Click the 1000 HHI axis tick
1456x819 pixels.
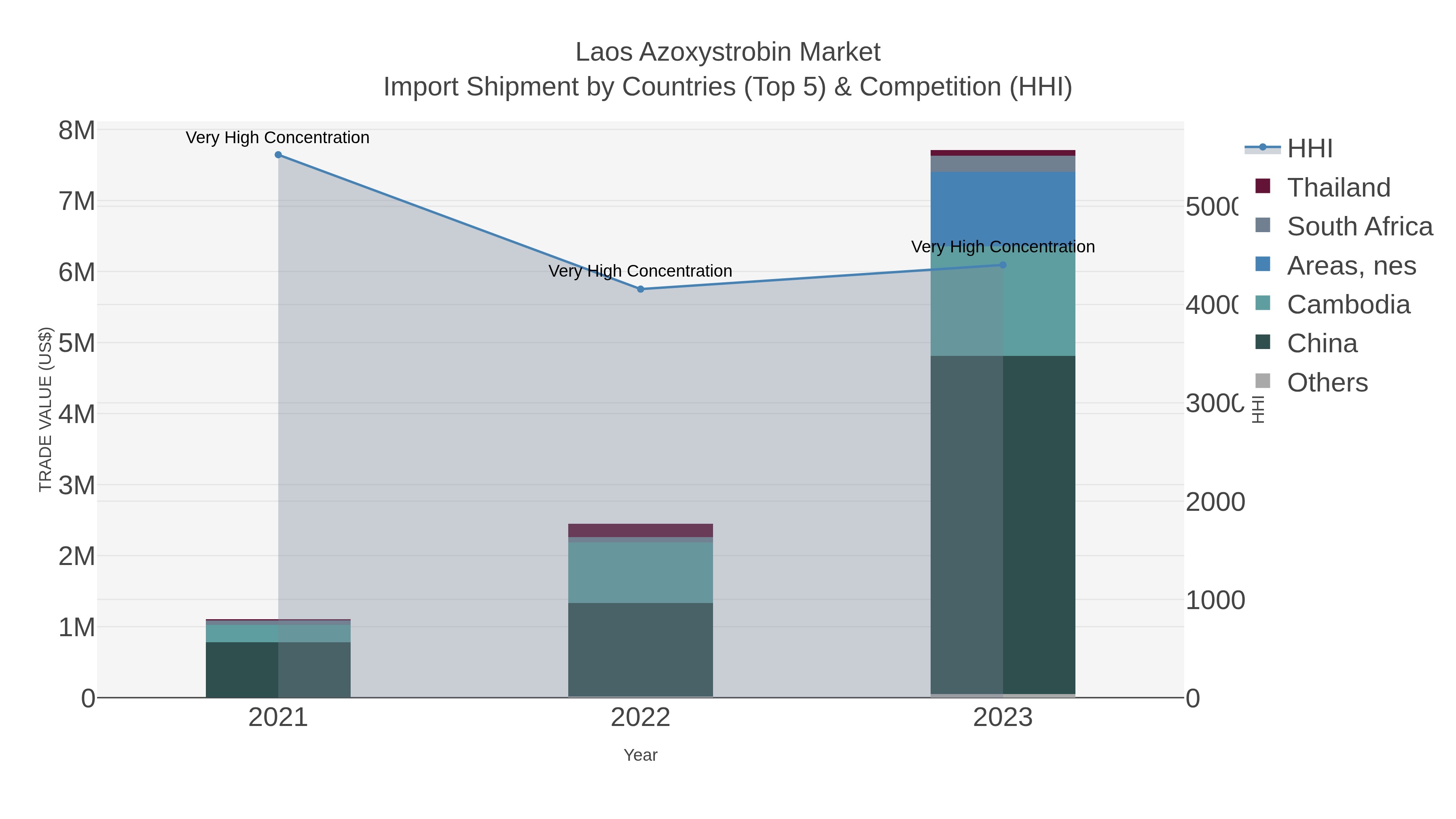click(x=1215, y=600)
